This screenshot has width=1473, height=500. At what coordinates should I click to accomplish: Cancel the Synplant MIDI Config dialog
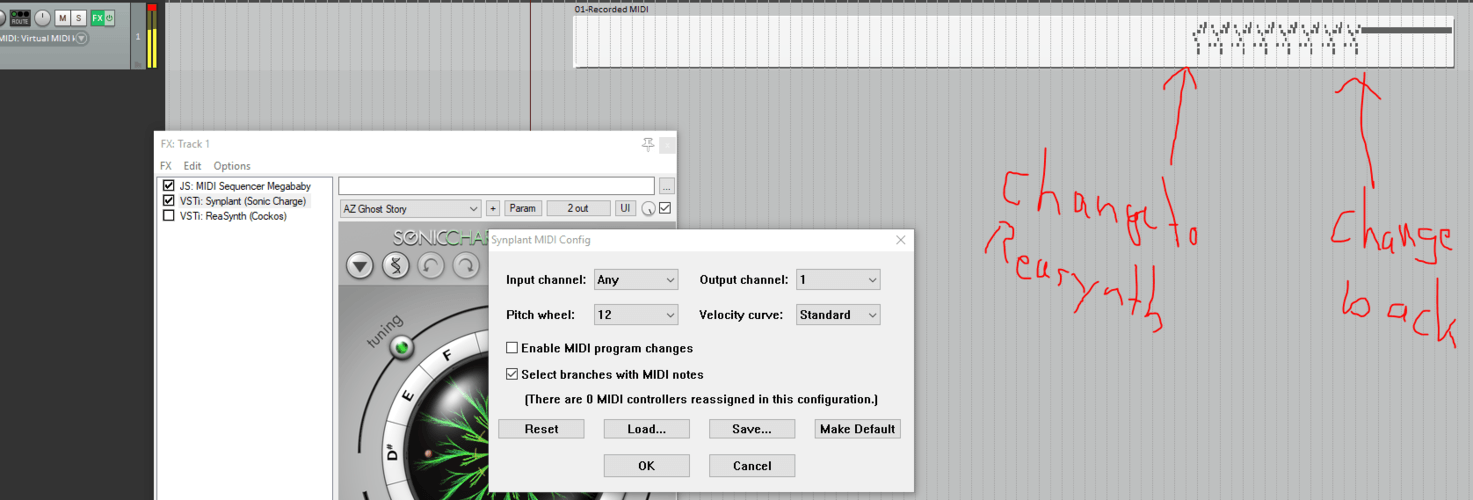pos(752,466)
